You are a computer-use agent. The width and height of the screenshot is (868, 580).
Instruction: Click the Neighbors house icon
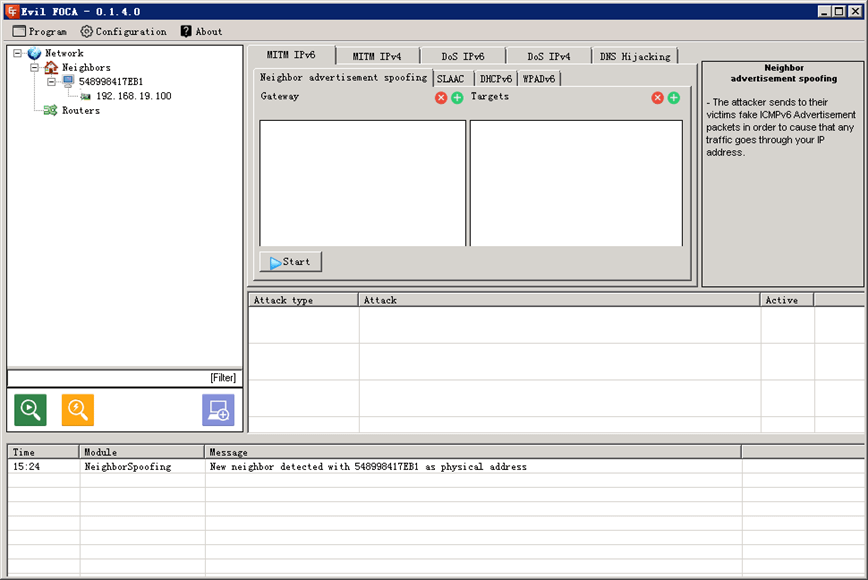pyautogui.click(x=51, y=68)
